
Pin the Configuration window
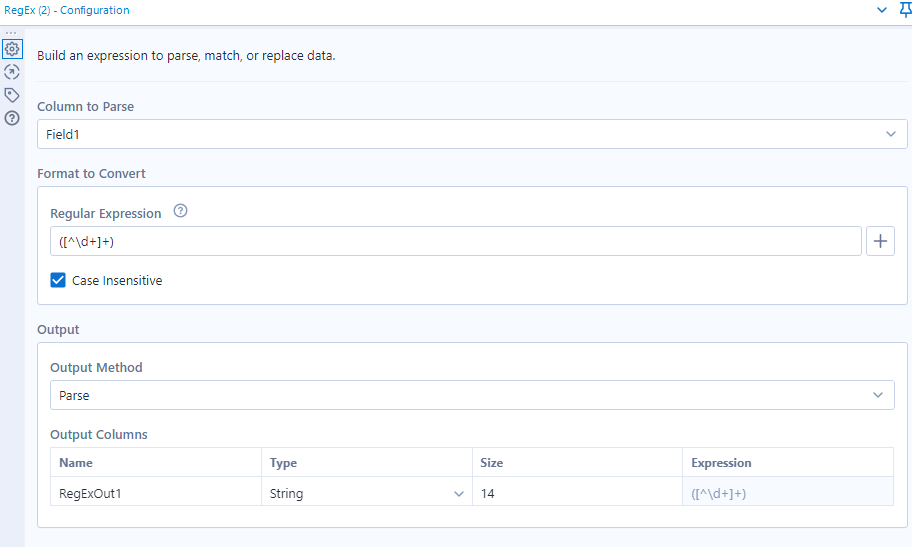(x=905, y=10)
